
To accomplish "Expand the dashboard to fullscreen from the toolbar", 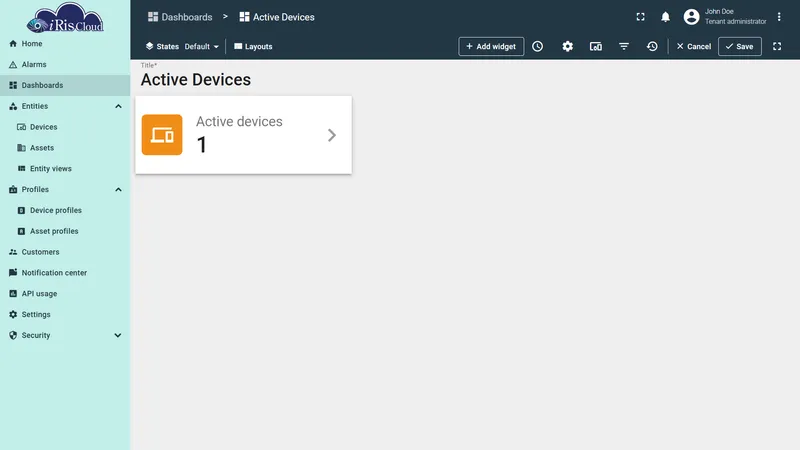I will point(777,46).
